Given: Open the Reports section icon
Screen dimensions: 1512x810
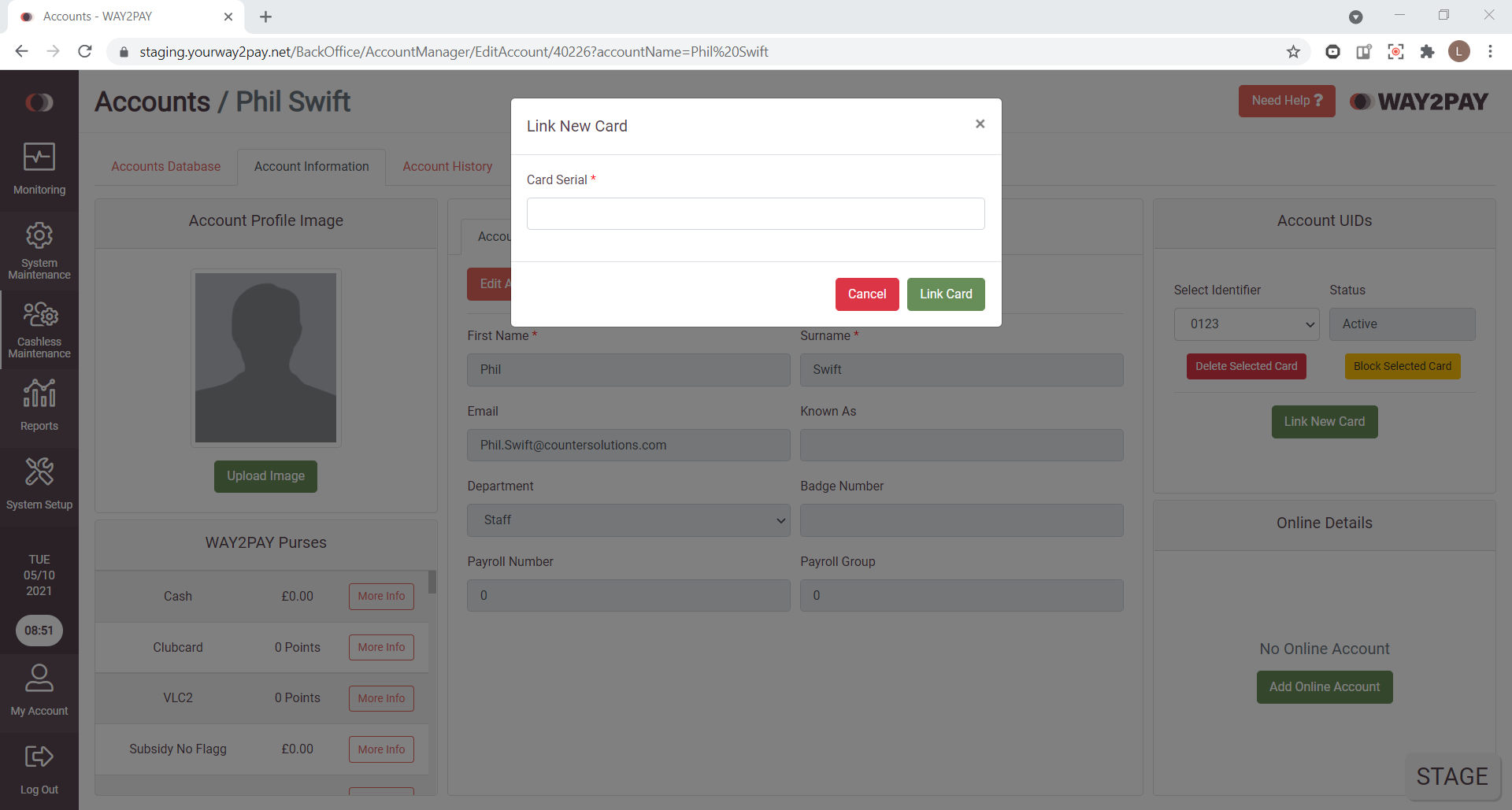Looking at the screenshot, I should (x=39, y=401).
